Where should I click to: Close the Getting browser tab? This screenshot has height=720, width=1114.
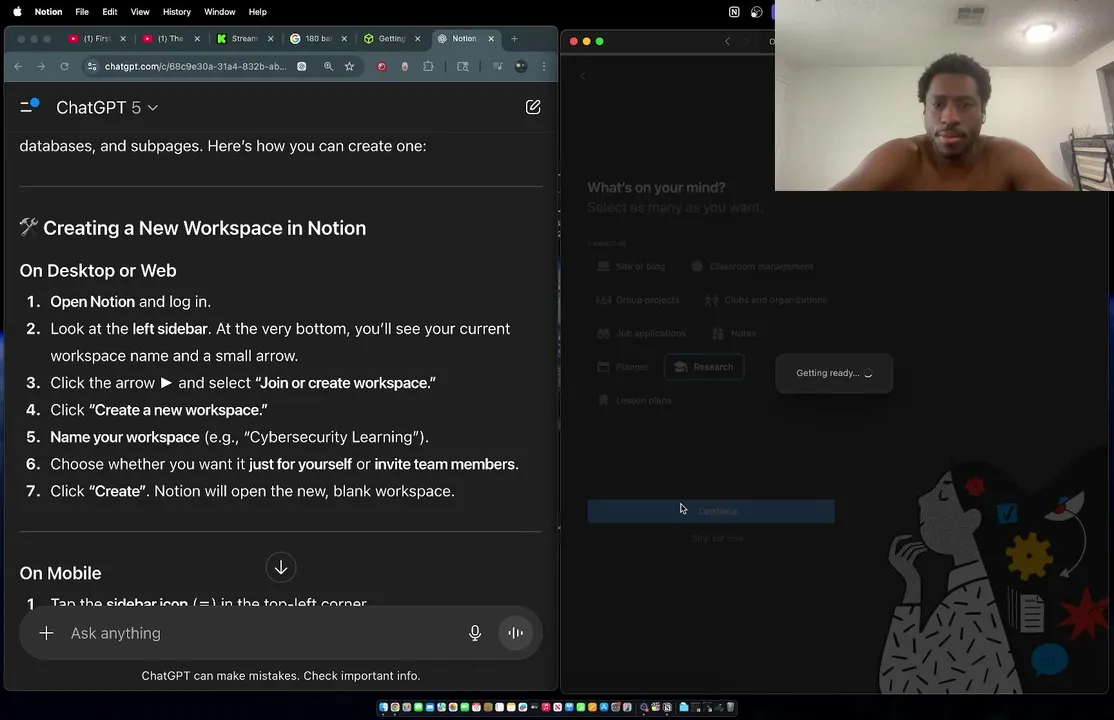[418, 38]
